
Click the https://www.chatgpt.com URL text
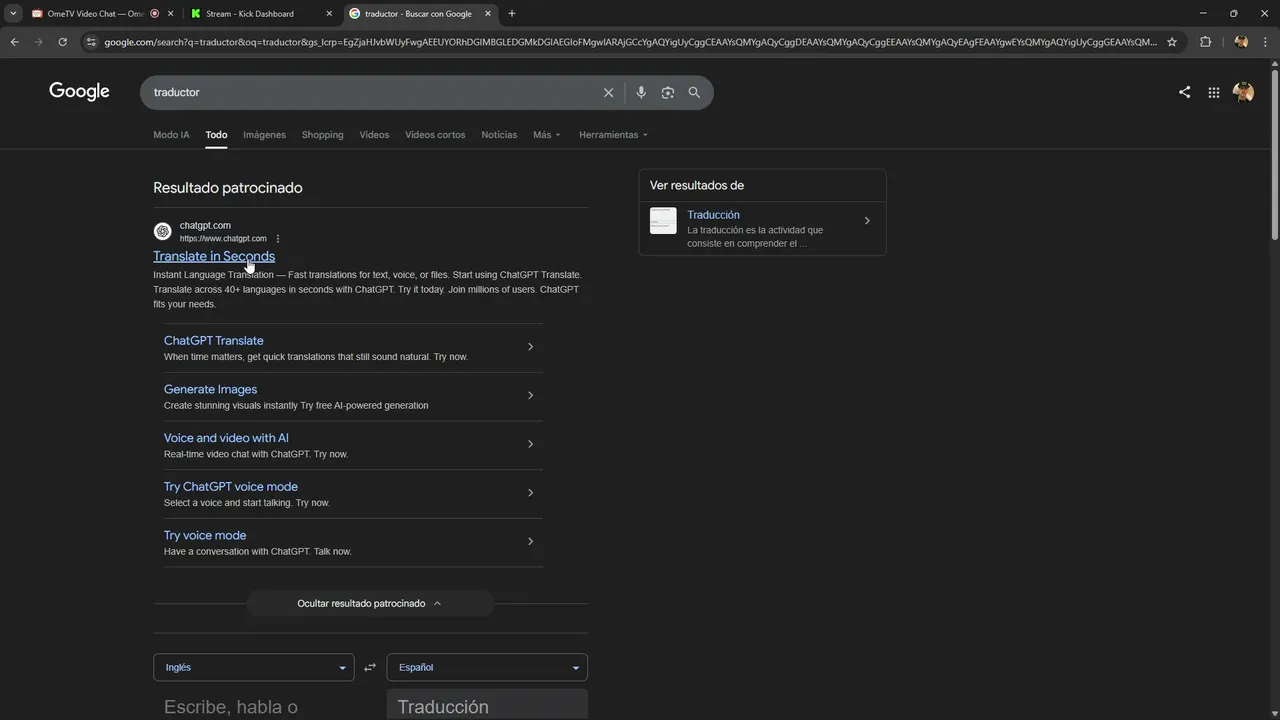tap(223, 239)
